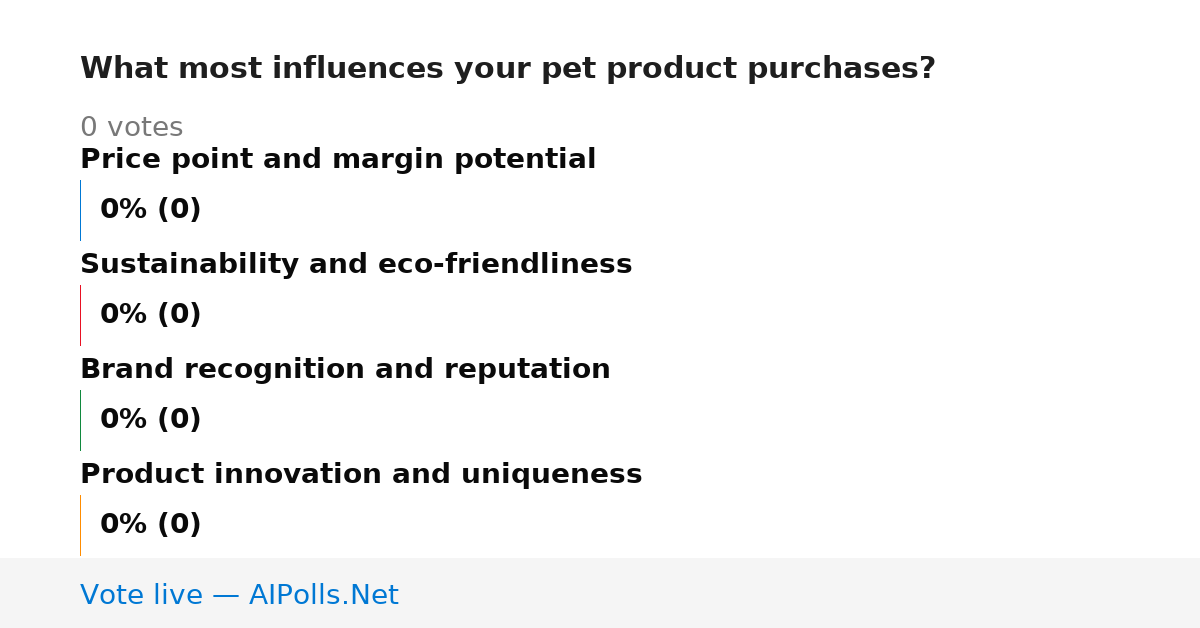The width and height of the screenshot is (1200, 628).
Task: Click the empty gray footer area
Action: 800,593
